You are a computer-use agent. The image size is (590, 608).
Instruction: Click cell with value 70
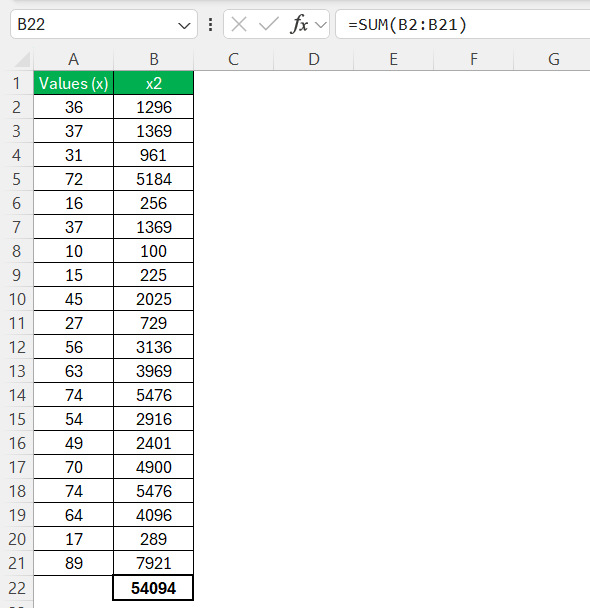coord(74,467)
